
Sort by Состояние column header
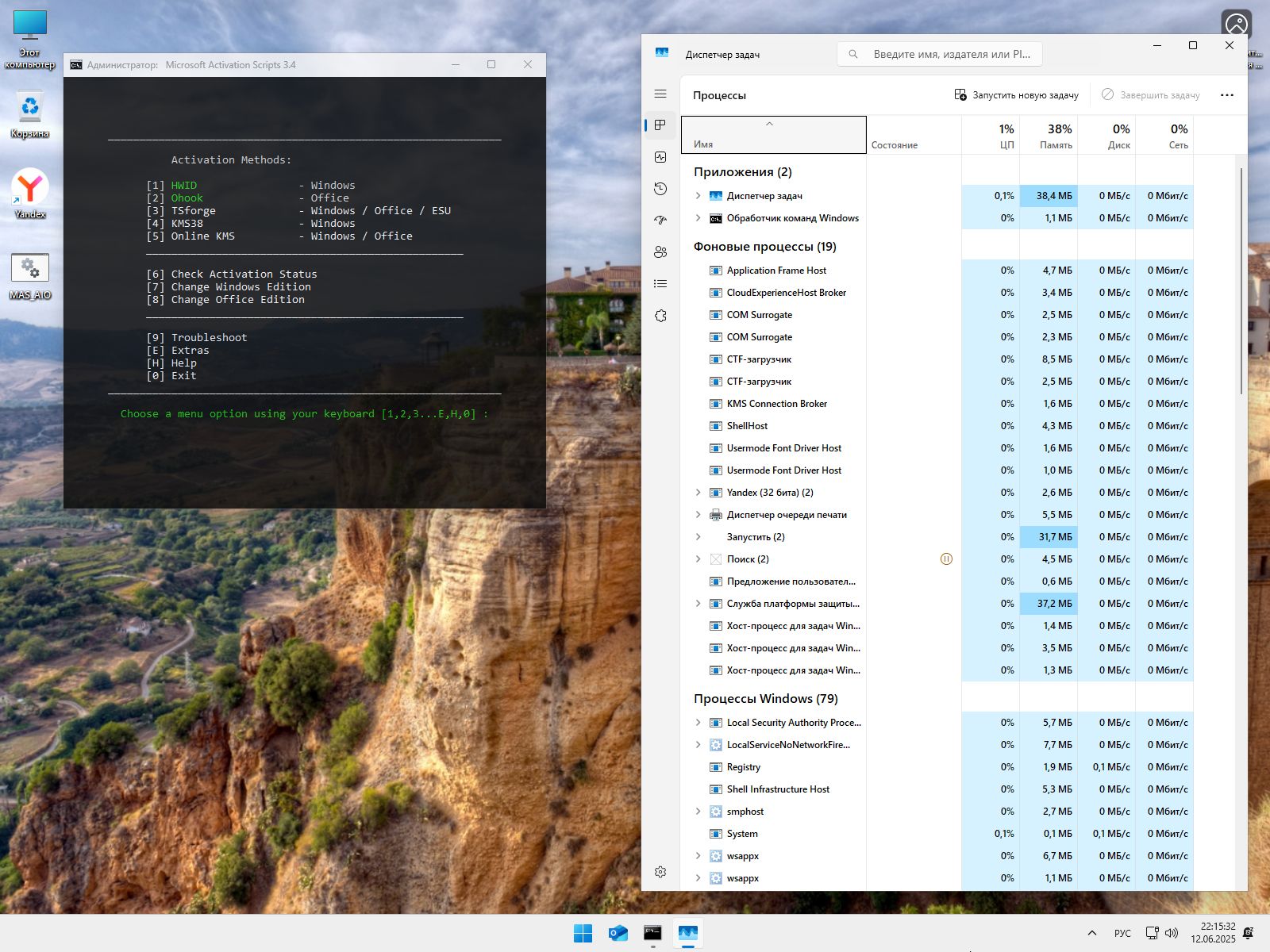[914, 135]
